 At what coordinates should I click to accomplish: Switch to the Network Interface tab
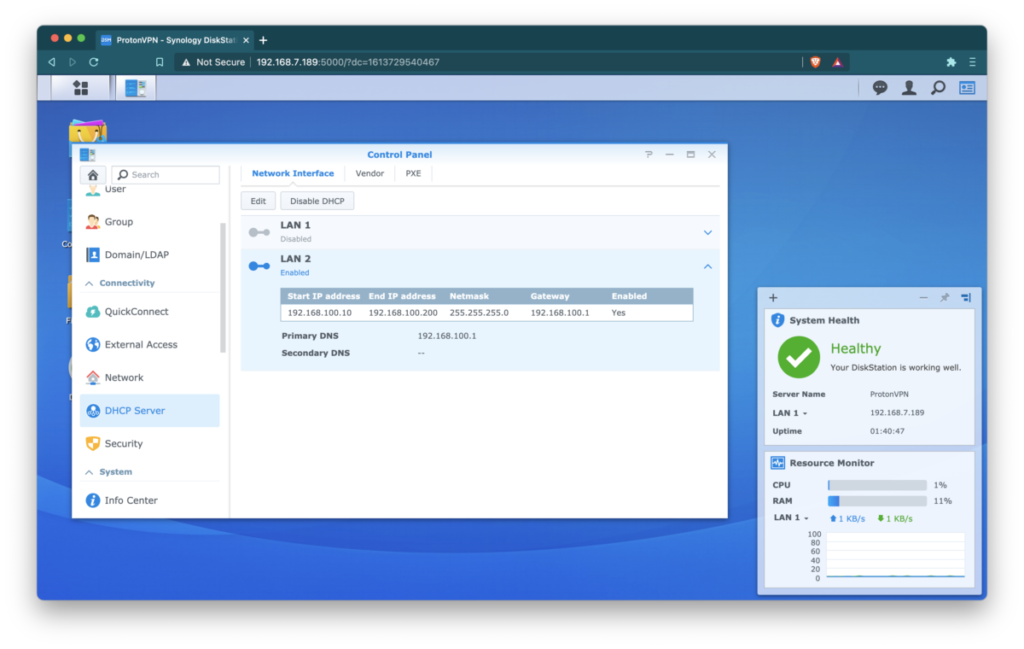coord(293,174)
